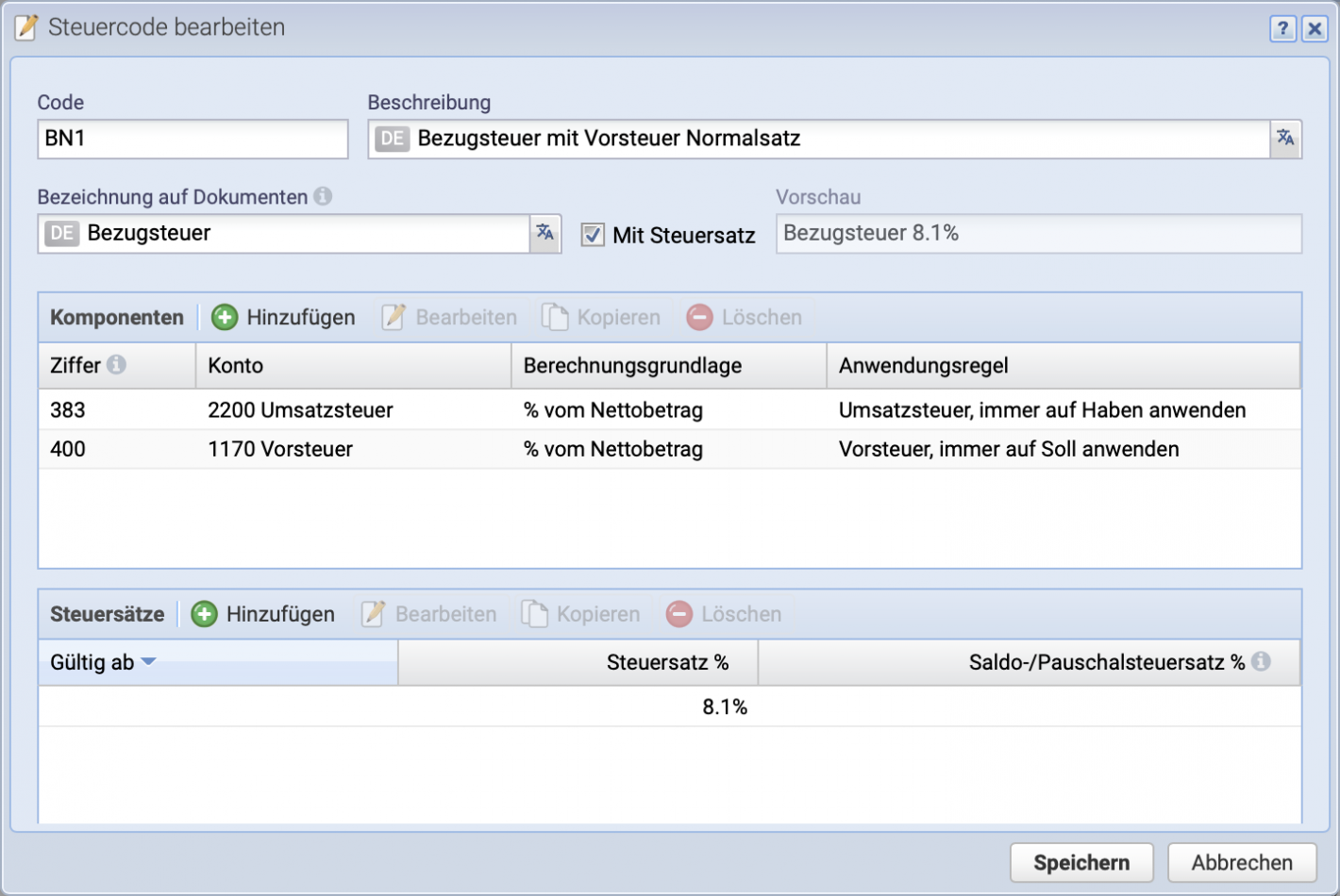Click the Konto column header
The width and height of the screenshot is (1340, 896).
click(x=353, y=366)
